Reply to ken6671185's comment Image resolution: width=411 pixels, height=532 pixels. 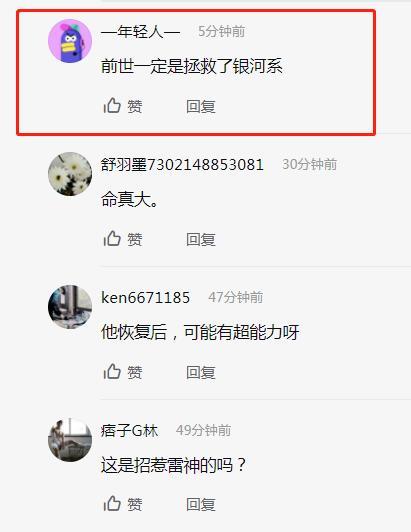tap(201, 373)
